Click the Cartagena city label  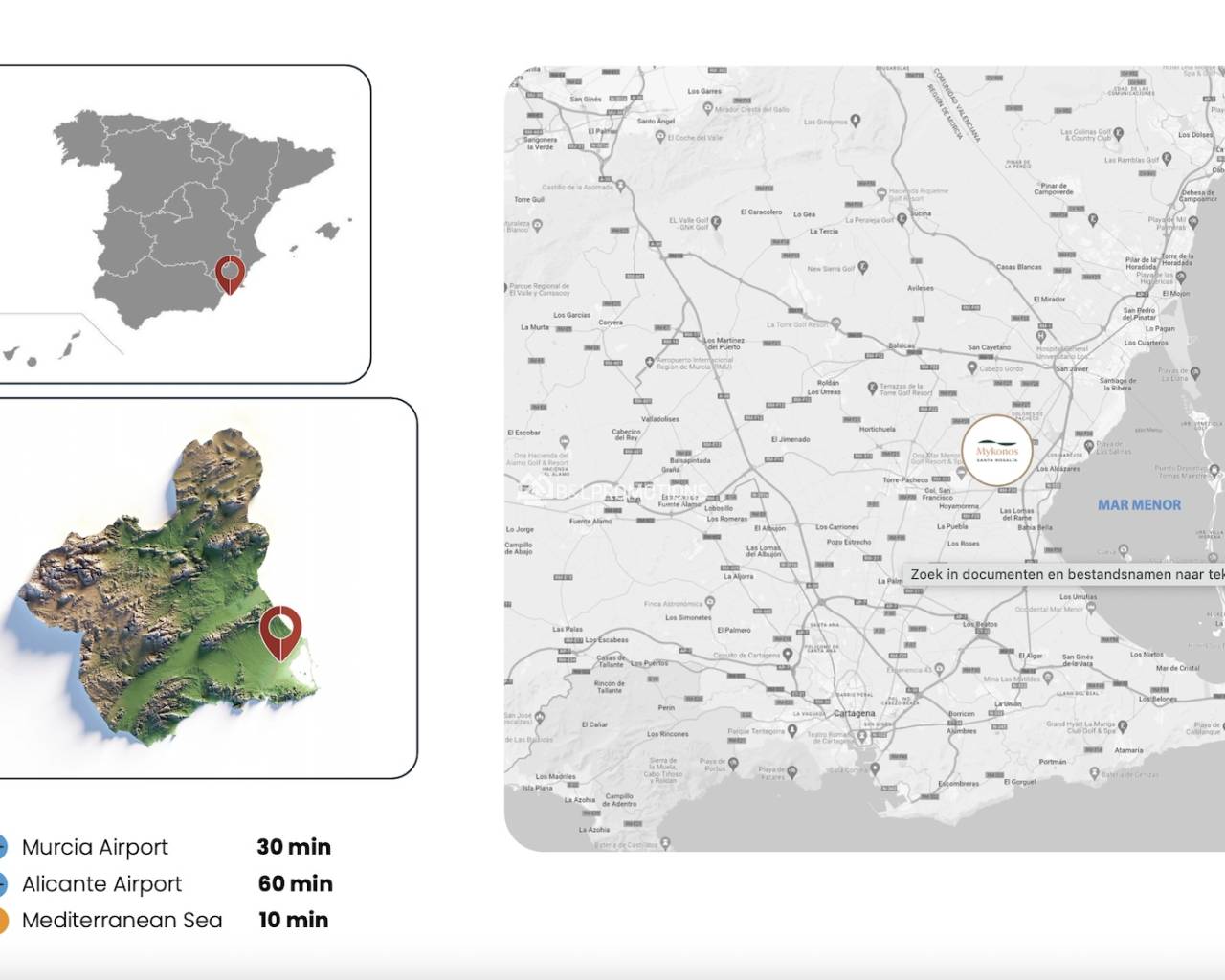[x=854, y=713]
